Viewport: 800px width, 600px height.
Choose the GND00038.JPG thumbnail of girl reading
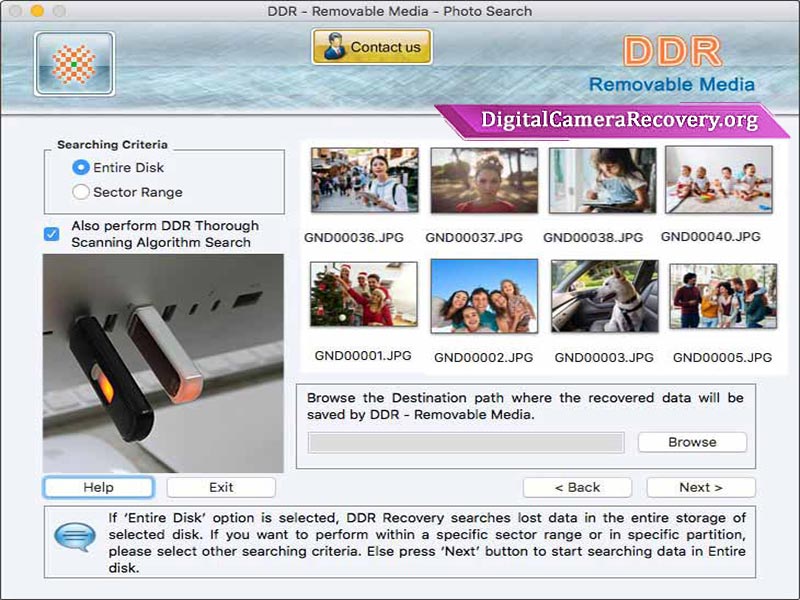[603, 181]
